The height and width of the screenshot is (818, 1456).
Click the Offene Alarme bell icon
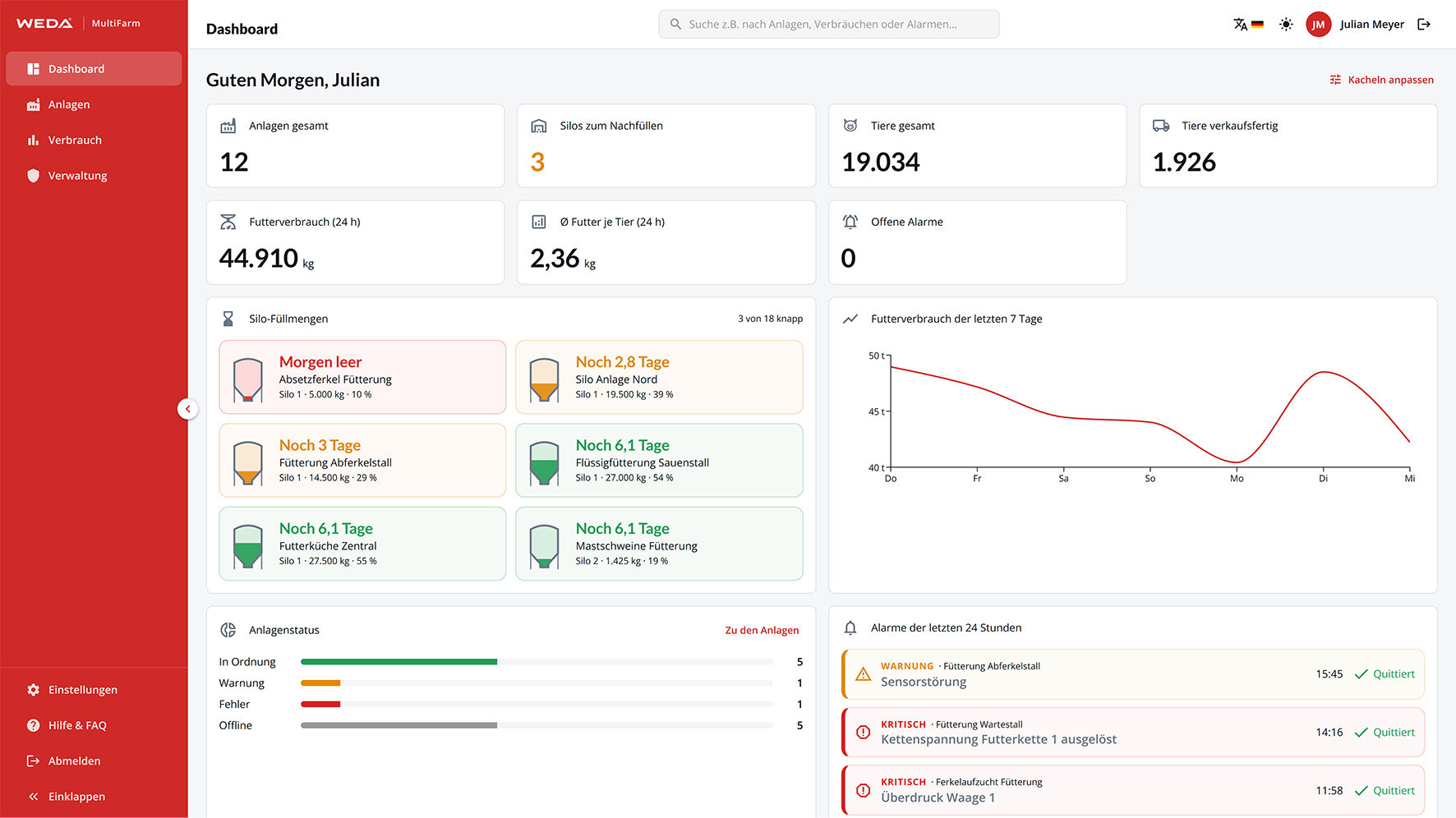pos(850,222)
